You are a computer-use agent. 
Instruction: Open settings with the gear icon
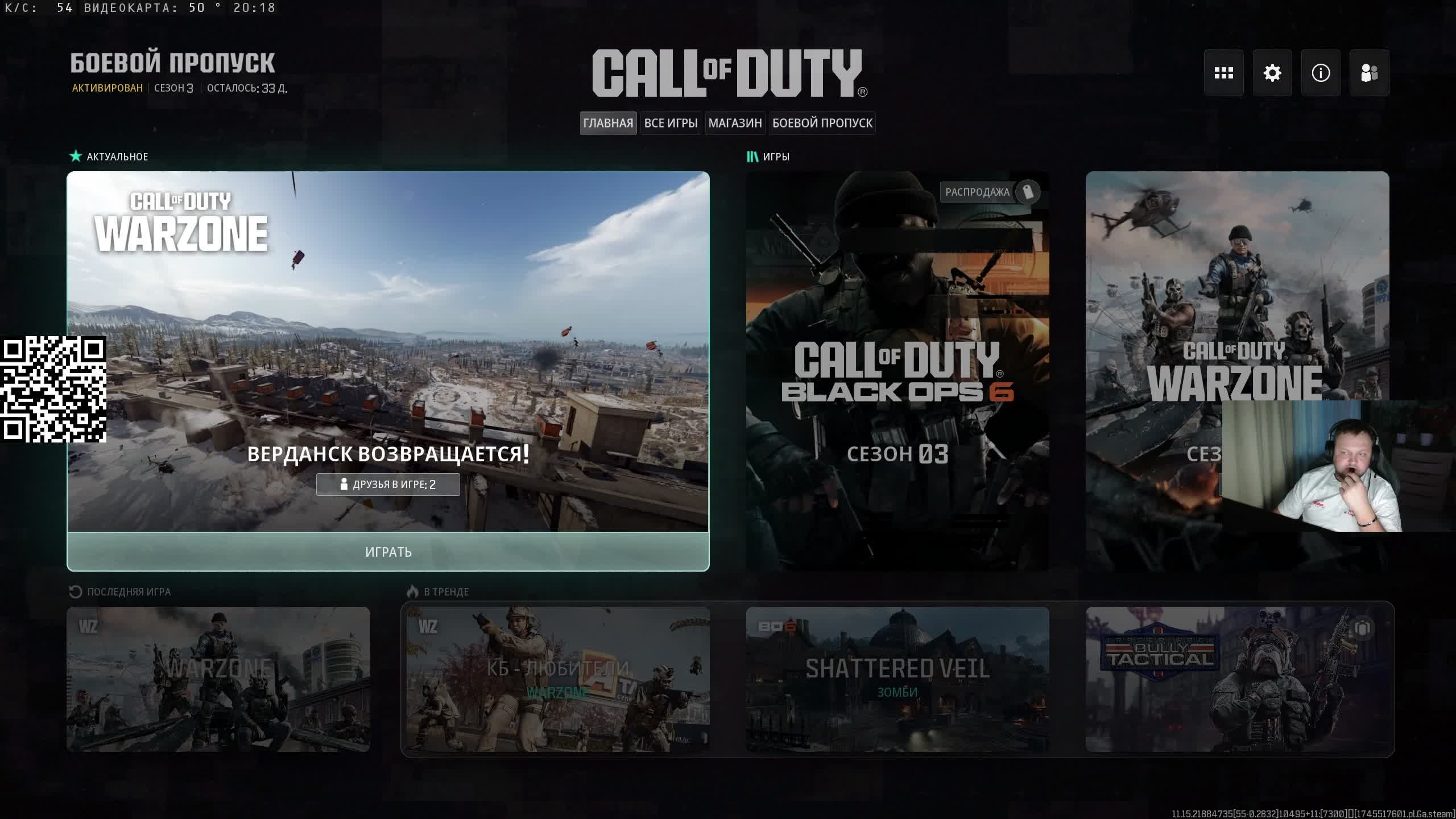1272,73
